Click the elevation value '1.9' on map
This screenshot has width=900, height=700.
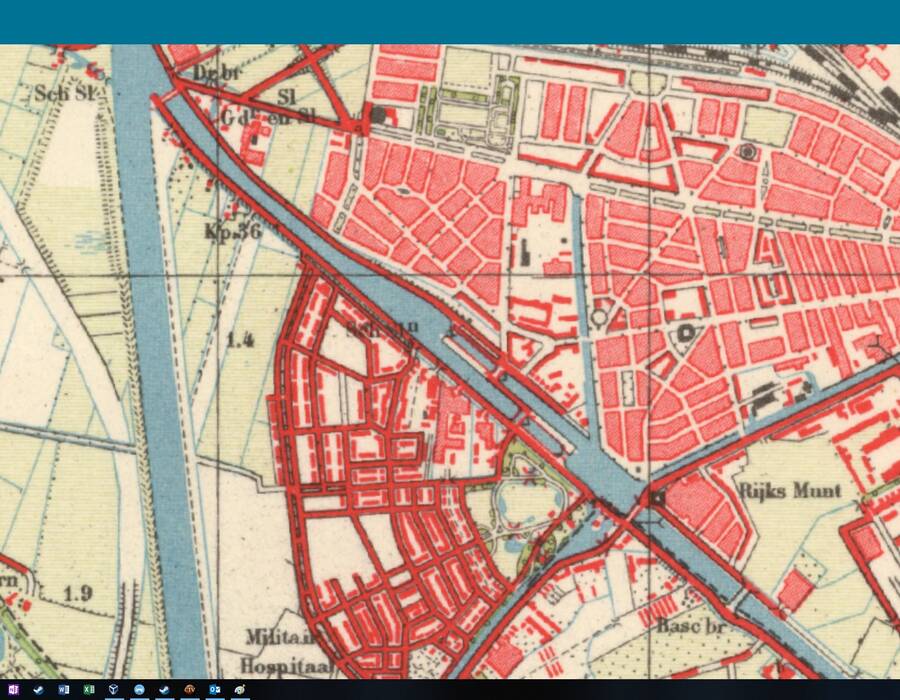[78, 593]
